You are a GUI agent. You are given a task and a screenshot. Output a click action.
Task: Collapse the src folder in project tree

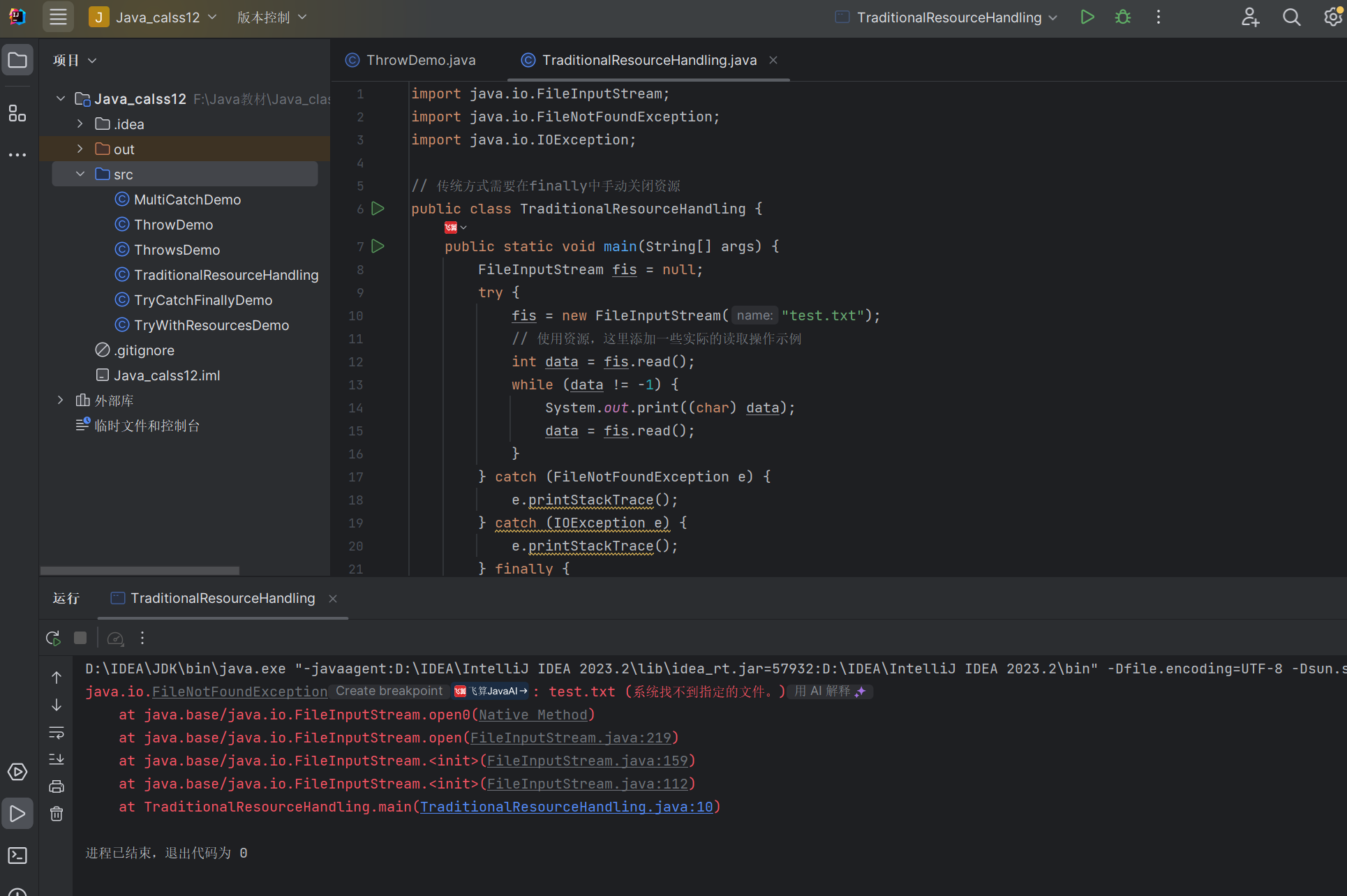(80, 174)
